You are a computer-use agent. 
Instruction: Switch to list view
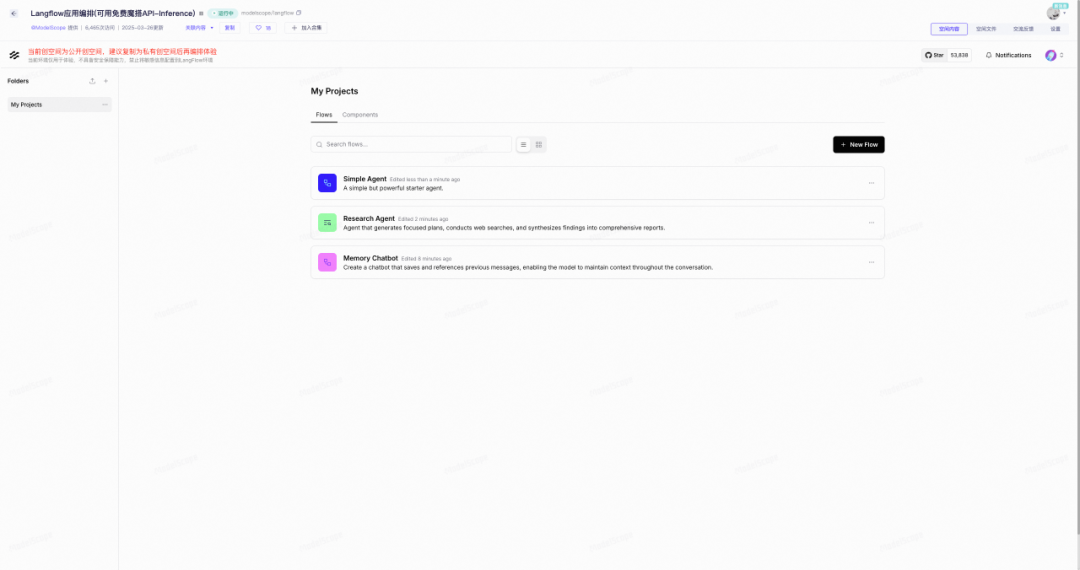pyautogui.click(x=523, y=145)
